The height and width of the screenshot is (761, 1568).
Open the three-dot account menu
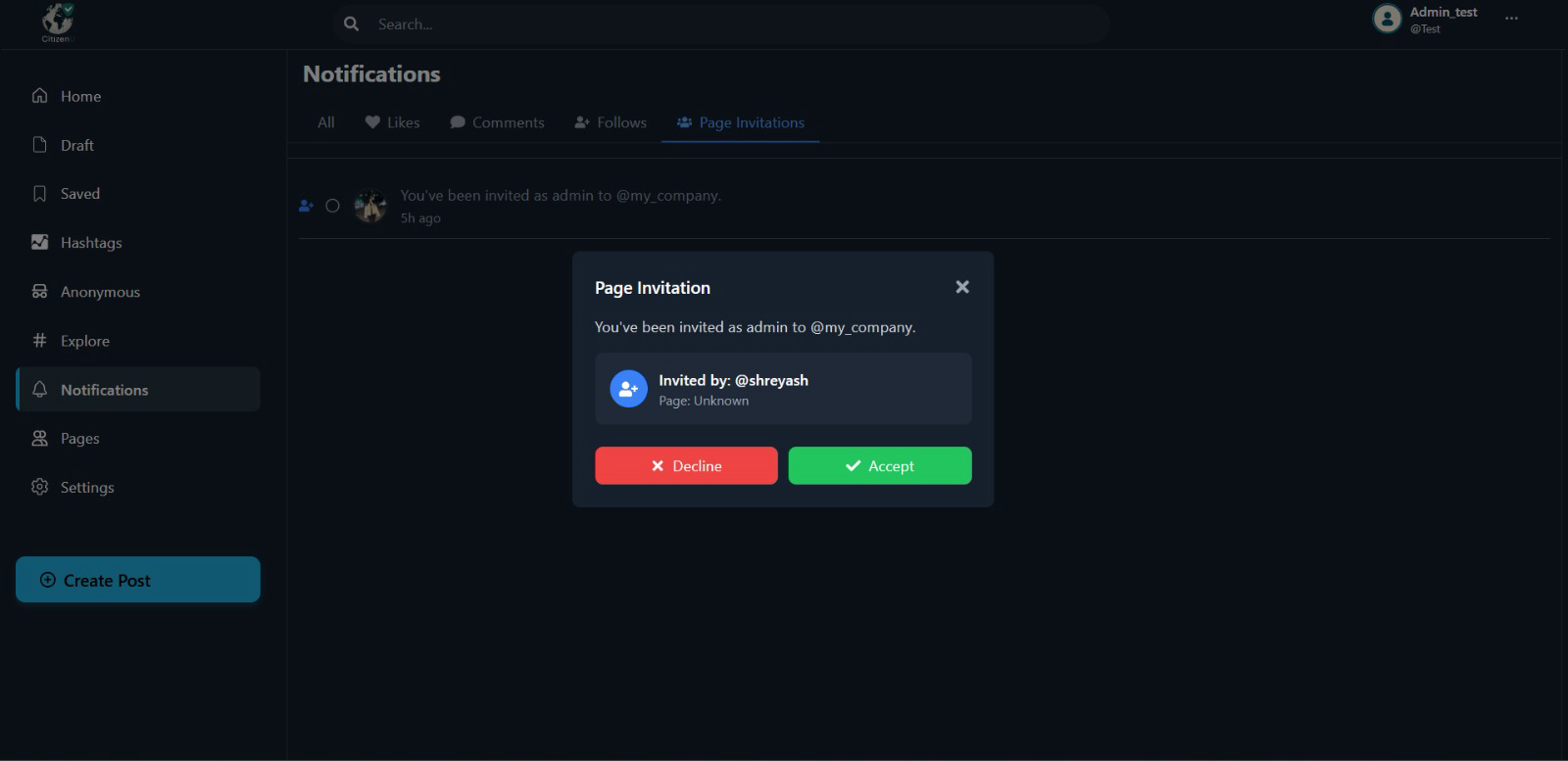[x=1511, y=19]
